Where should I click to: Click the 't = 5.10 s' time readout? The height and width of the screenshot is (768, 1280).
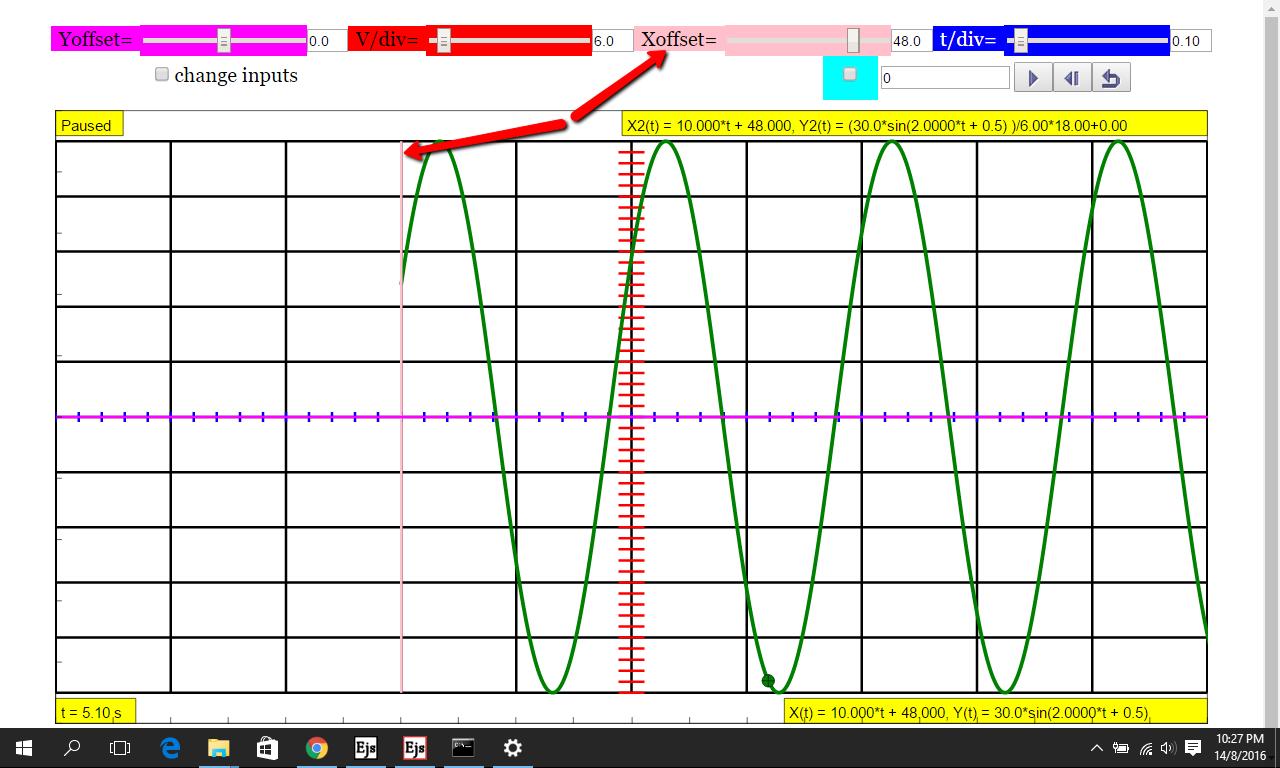click(95, 712)
